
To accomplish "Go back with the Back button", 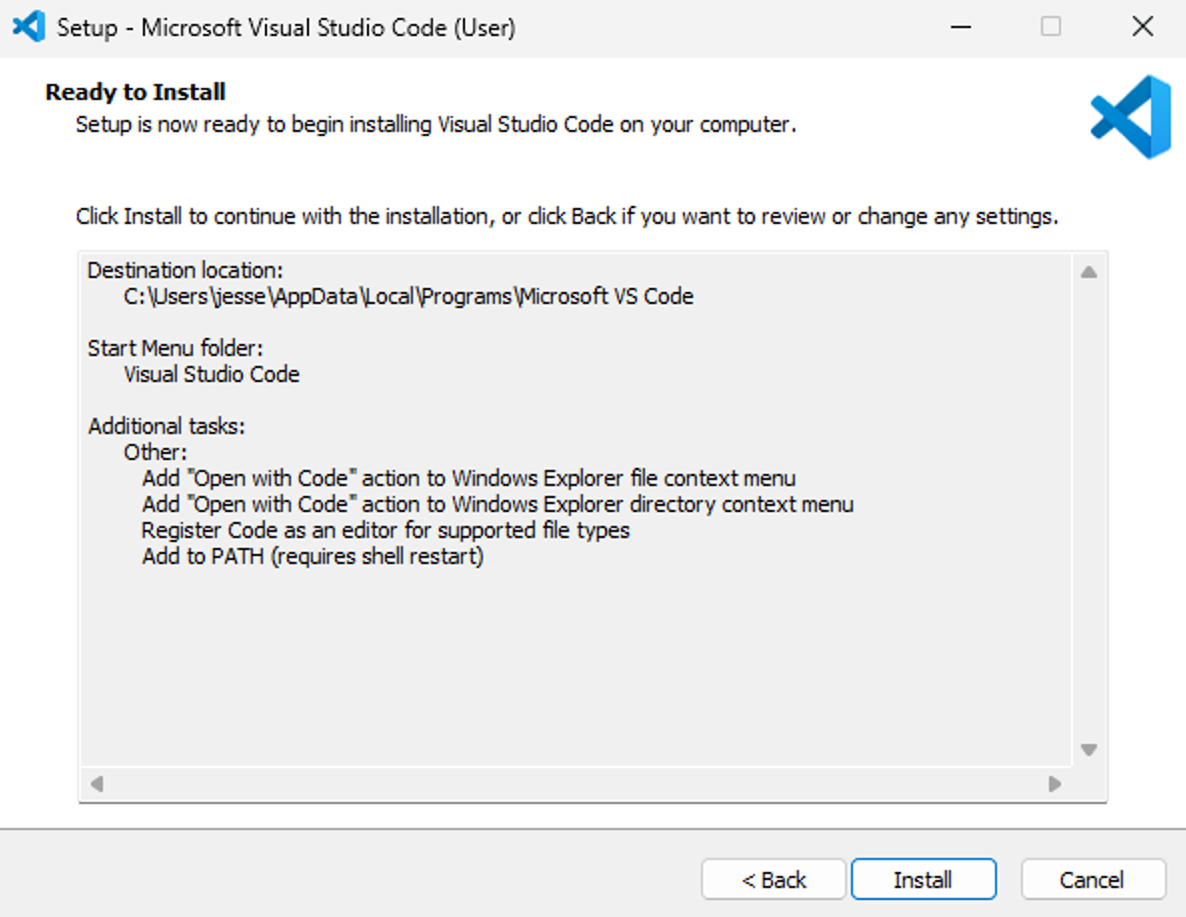I will pos(774,880).
